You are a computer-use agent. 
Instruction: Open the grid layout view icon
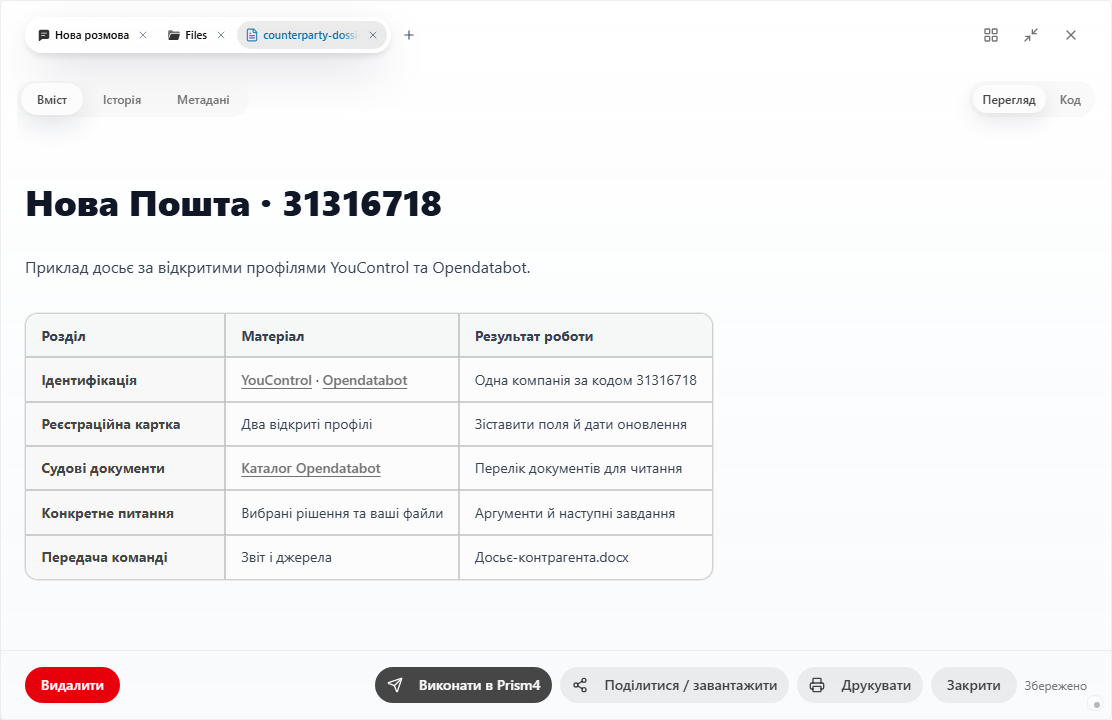point(991,35)
